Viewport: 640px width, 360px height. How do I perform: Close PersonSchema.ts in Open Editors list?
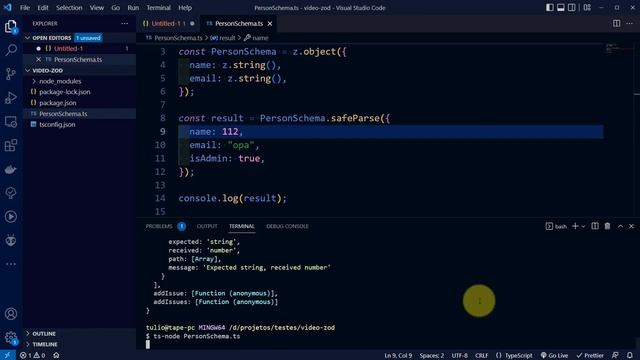click(x=38, y=60)
